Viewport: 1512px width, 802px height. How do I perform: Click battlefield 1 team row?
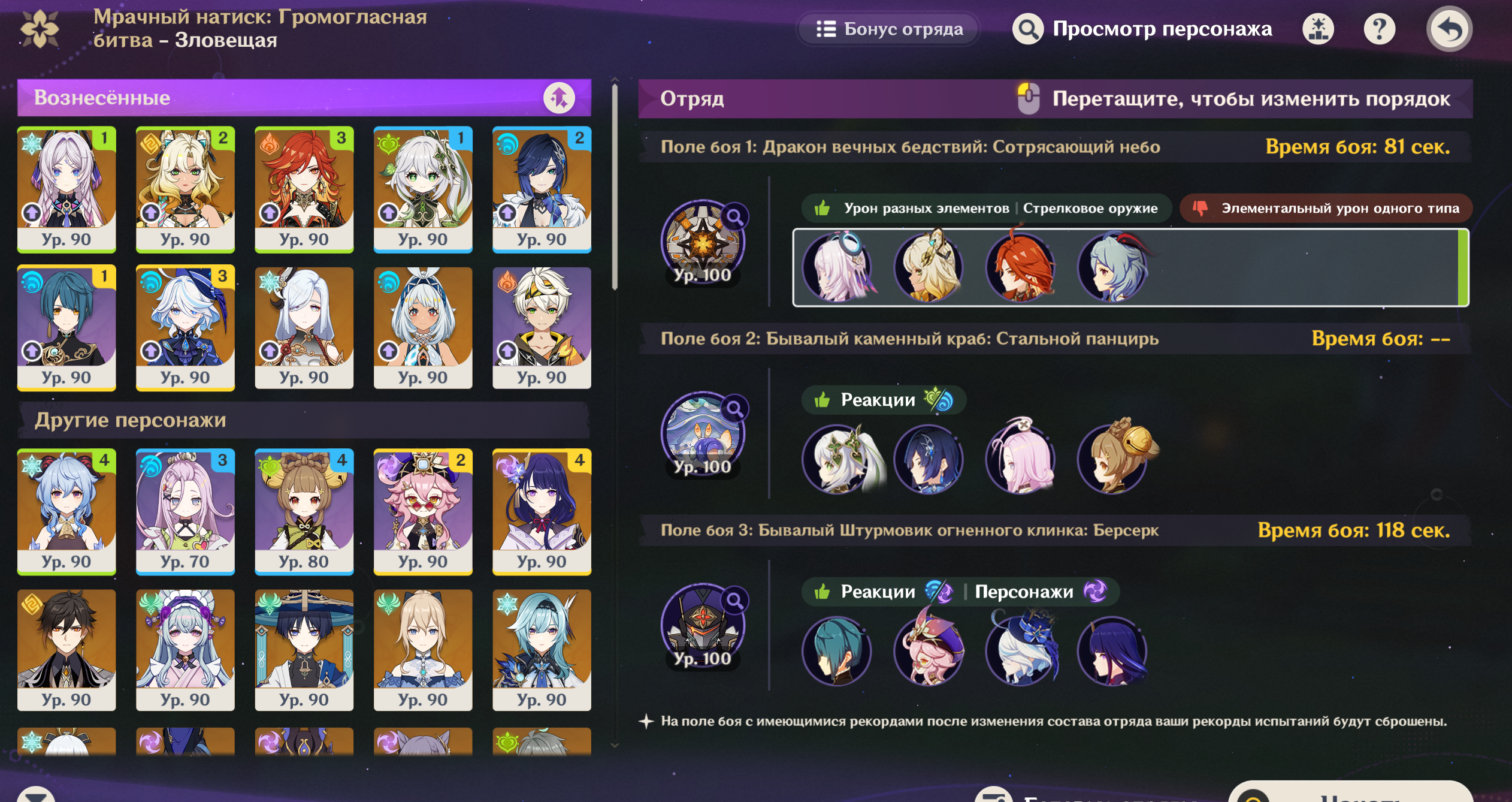(1130, 267)
